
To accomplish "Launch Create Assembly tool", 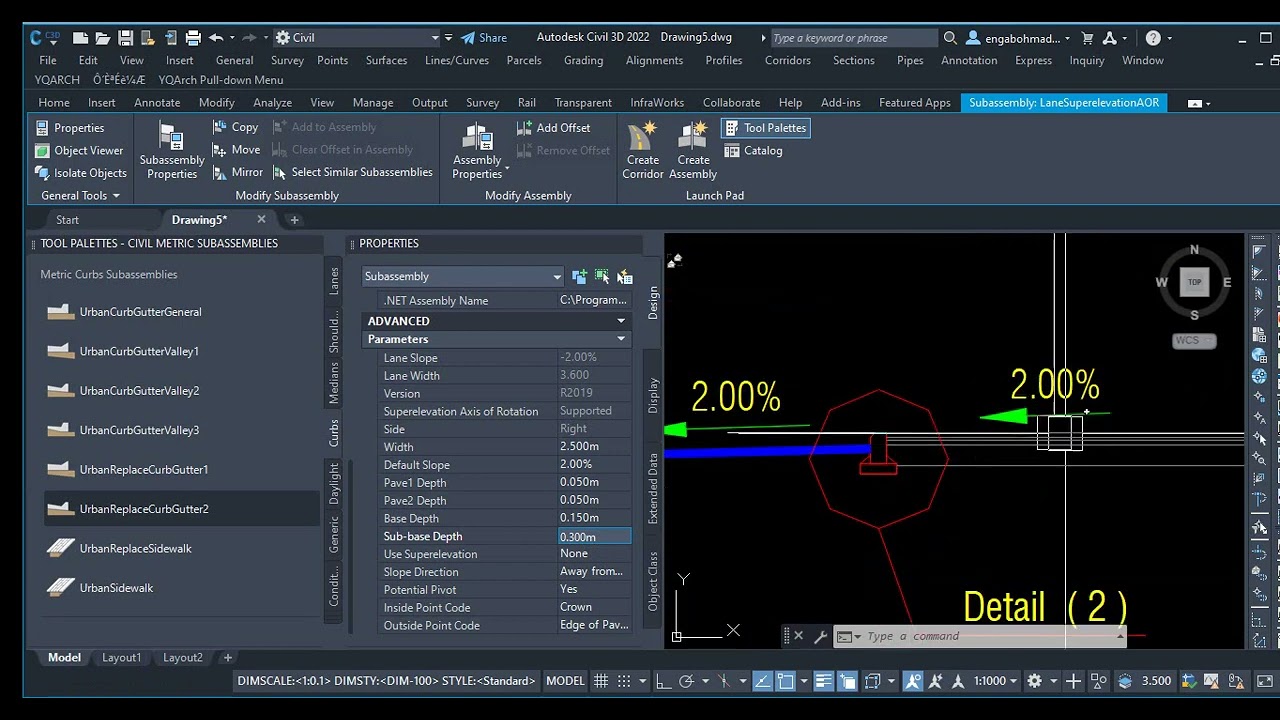I will pyautogui.click(x=693, y=151).
